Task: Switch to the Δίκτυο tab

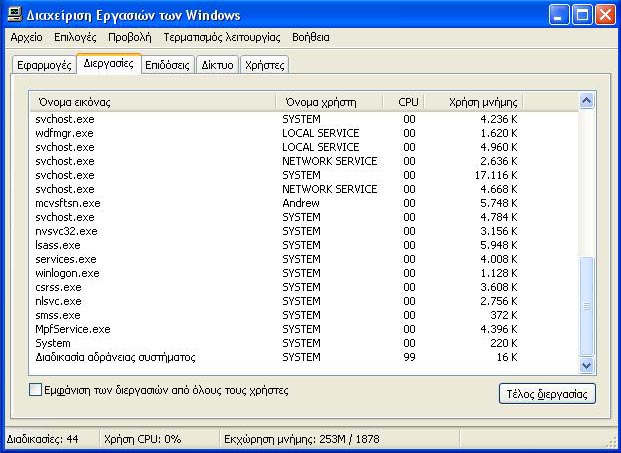Action: pos(217,65)
